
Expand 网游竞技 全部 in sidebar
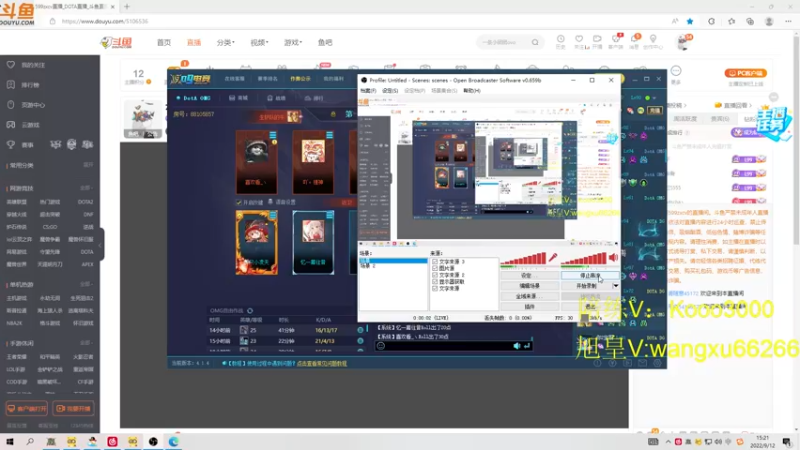[x=88, y=188]
